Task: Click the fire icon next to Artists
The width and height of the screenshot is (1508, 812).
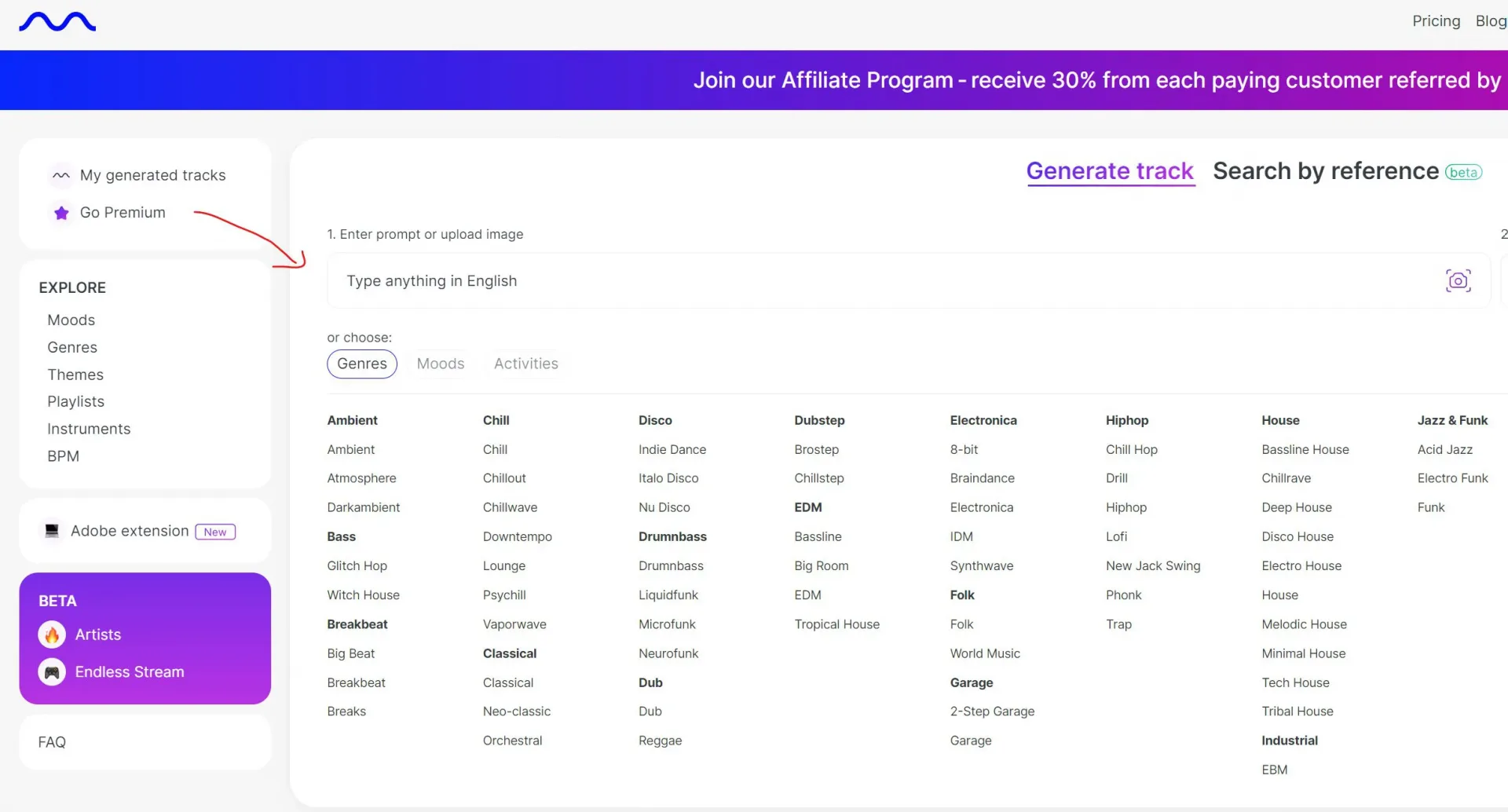Action: (x=52, y=635)
